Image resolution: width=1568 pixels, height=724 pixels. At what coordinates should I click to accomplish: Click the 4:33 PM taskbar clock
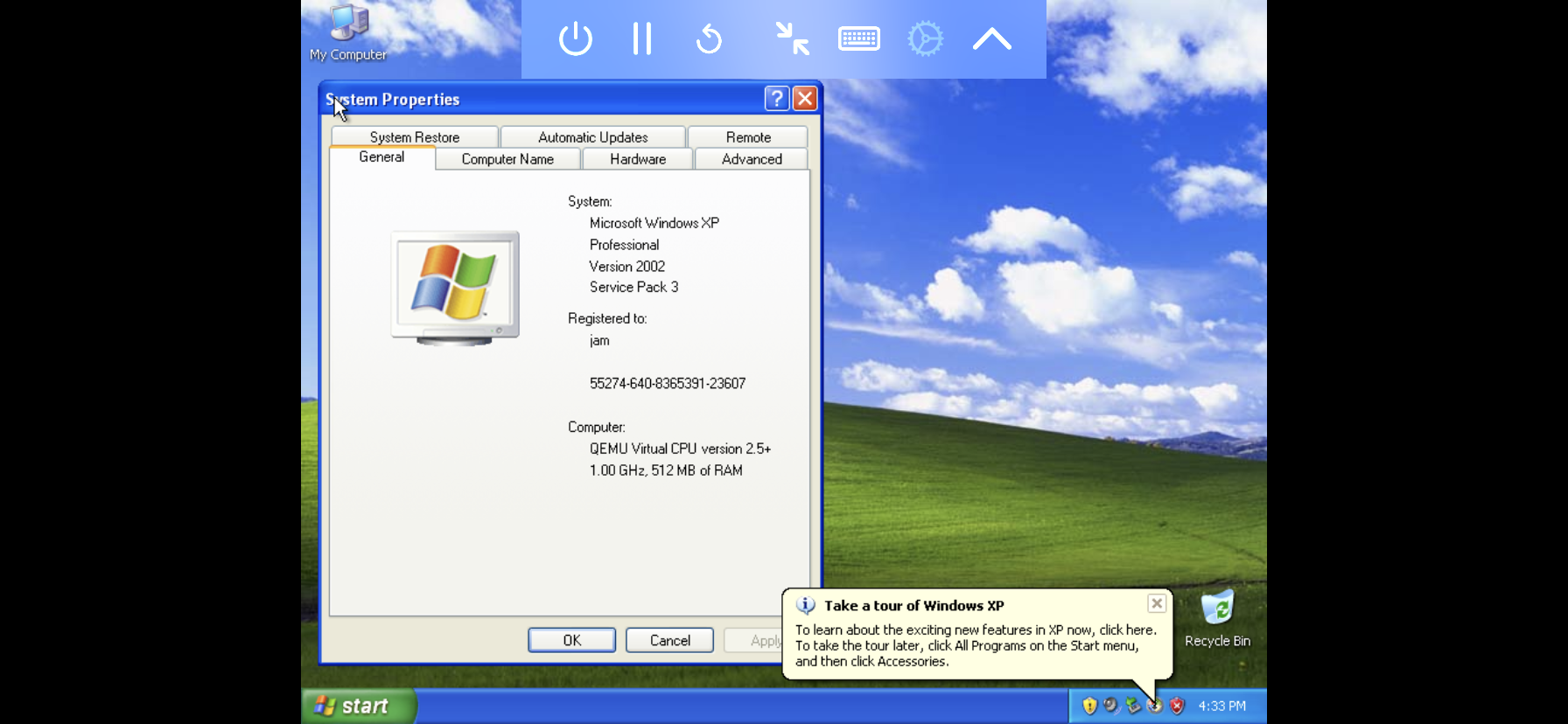pyautogui.click(x=1221, y=706)
